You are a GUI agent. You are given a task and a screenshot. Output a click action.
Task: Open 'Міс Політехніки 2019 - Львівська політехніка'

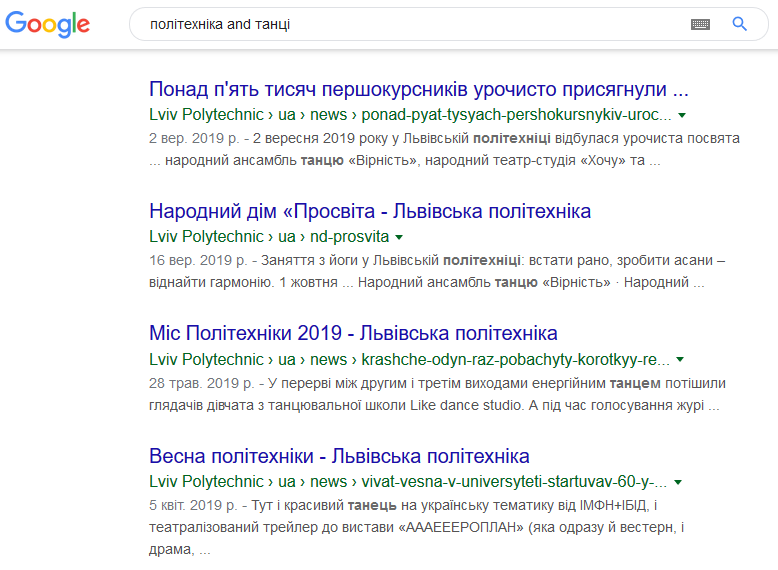353,333
